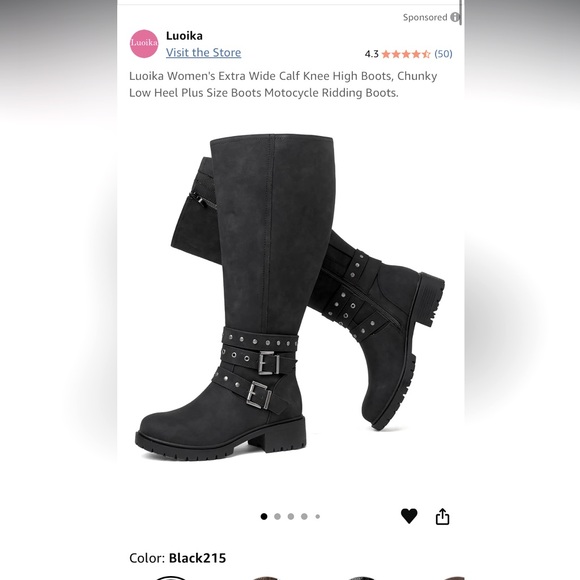
Task: Open the pink Luoika brand logo
Action: click(x=144, y=44)
